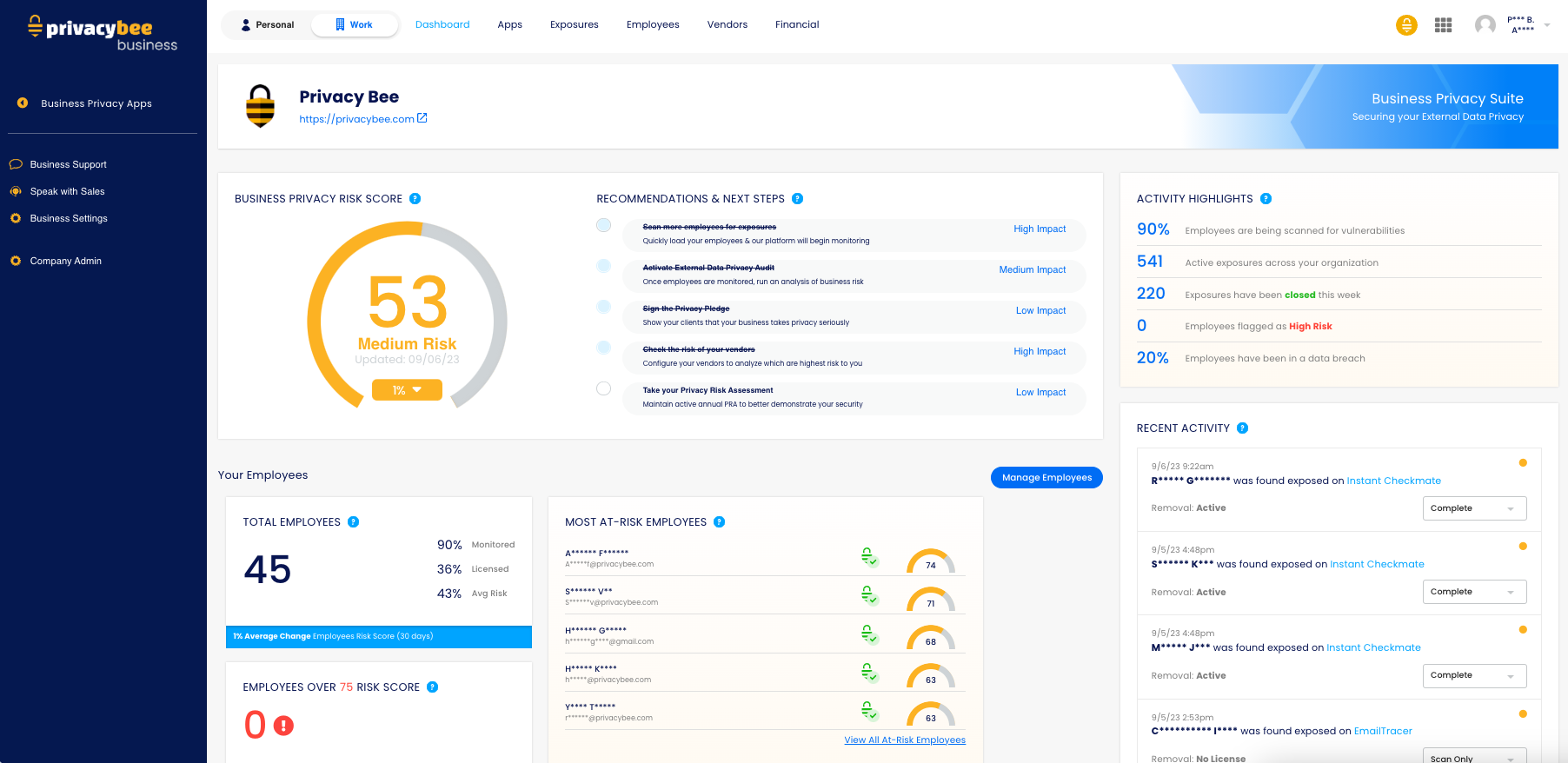Open the EmailTracer link

coord(1383,731)
